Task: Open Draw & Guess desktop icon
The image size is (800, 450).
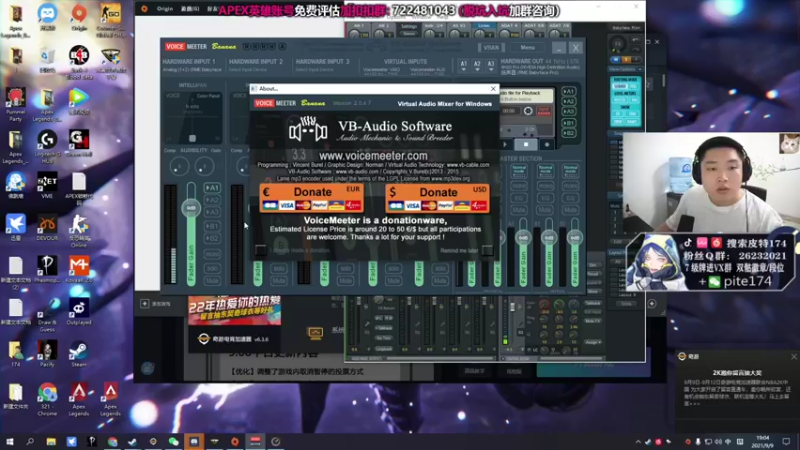Action: (x=47, y=315)
